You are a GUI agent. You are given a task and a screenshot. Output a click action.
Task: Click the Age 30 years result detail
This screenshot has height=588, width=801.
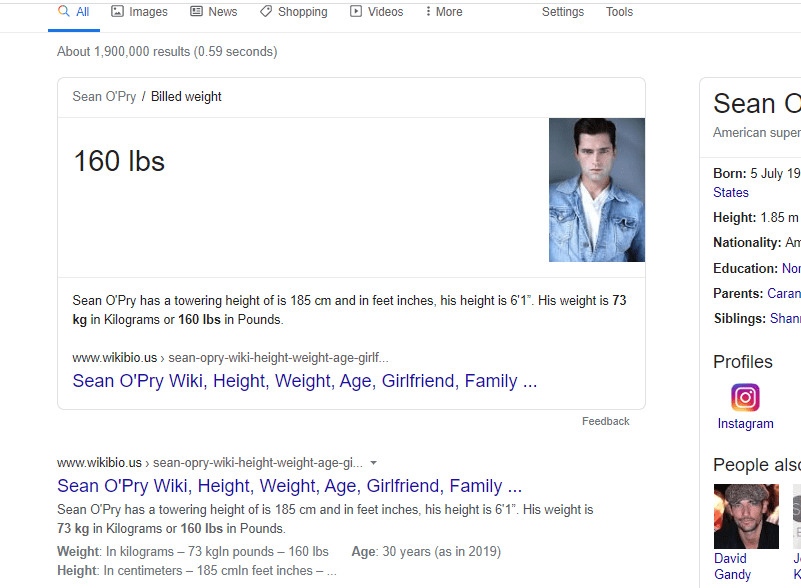pos(426,552)
